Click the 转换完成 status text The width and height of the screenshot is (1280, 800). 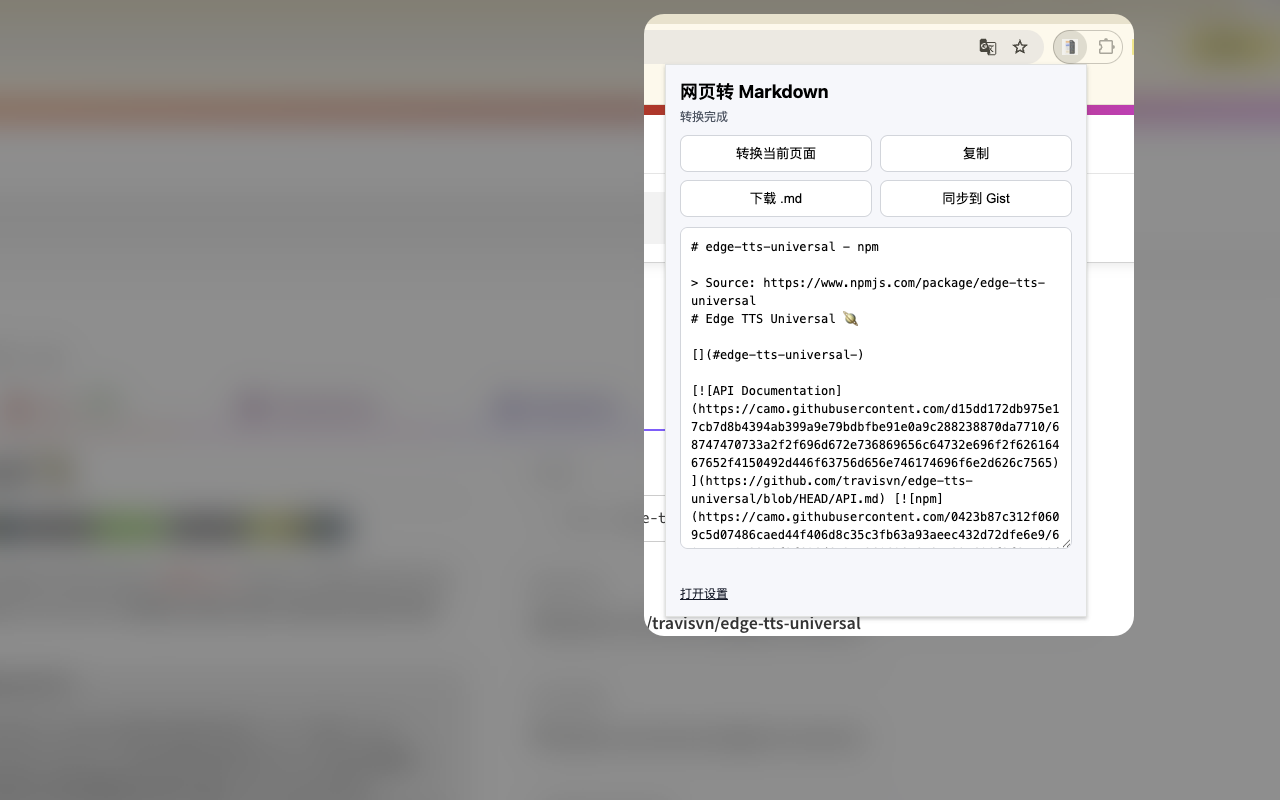pyautogui.click(x=704, y=117)
